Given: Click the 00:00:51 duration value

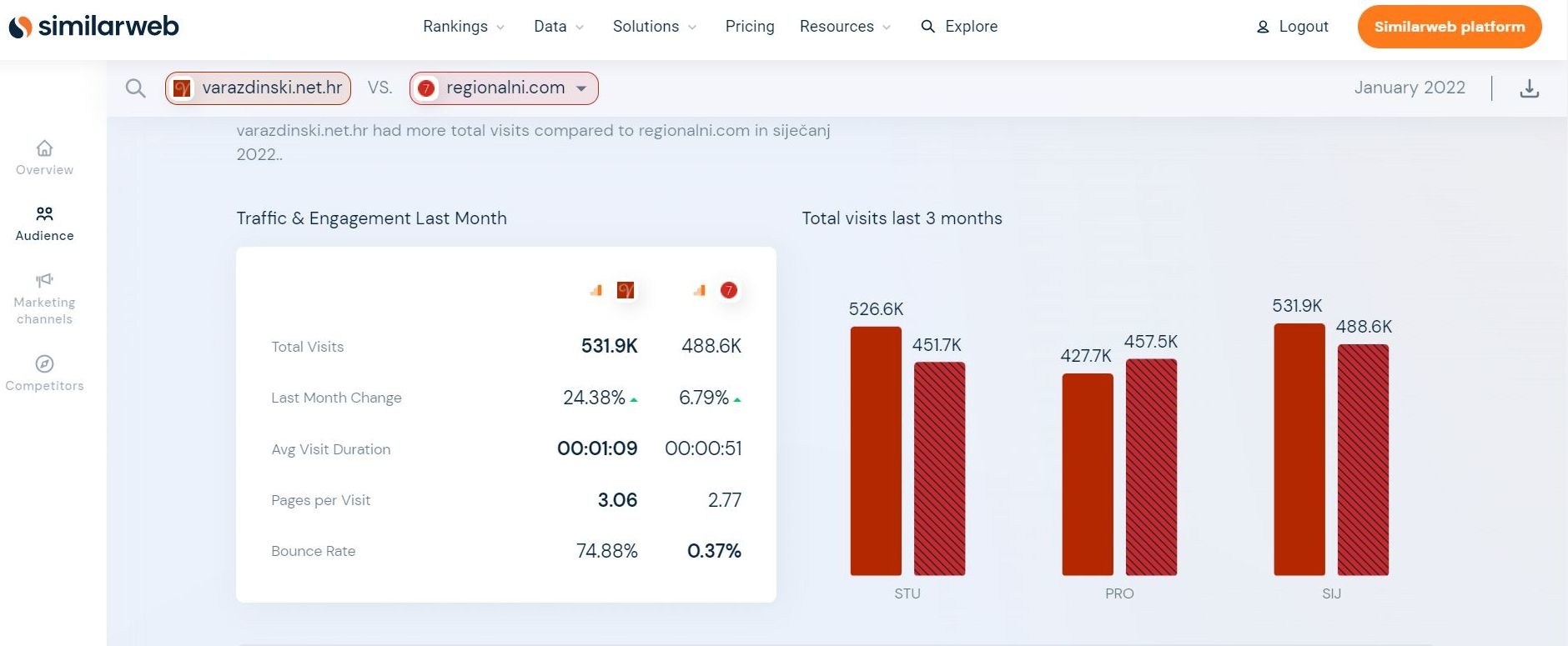Looking at the screenshot, I should 703,448.
